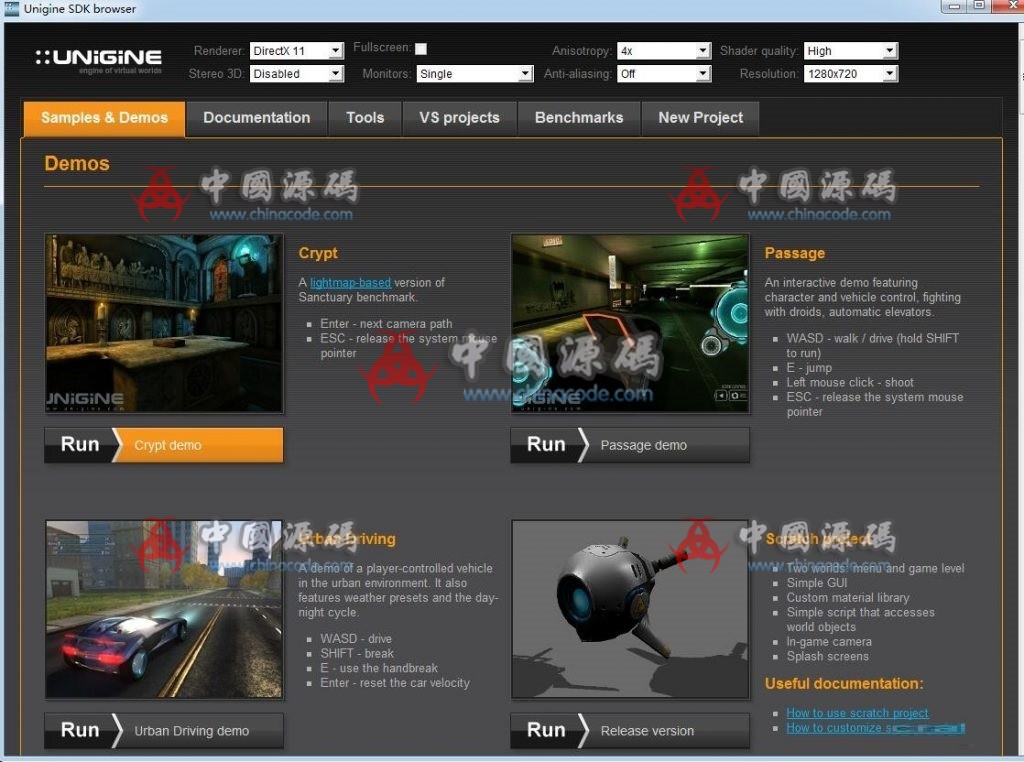The image size is (1024, 762).
Task: Click the 'Splash screens' list item
Action: 827,657
